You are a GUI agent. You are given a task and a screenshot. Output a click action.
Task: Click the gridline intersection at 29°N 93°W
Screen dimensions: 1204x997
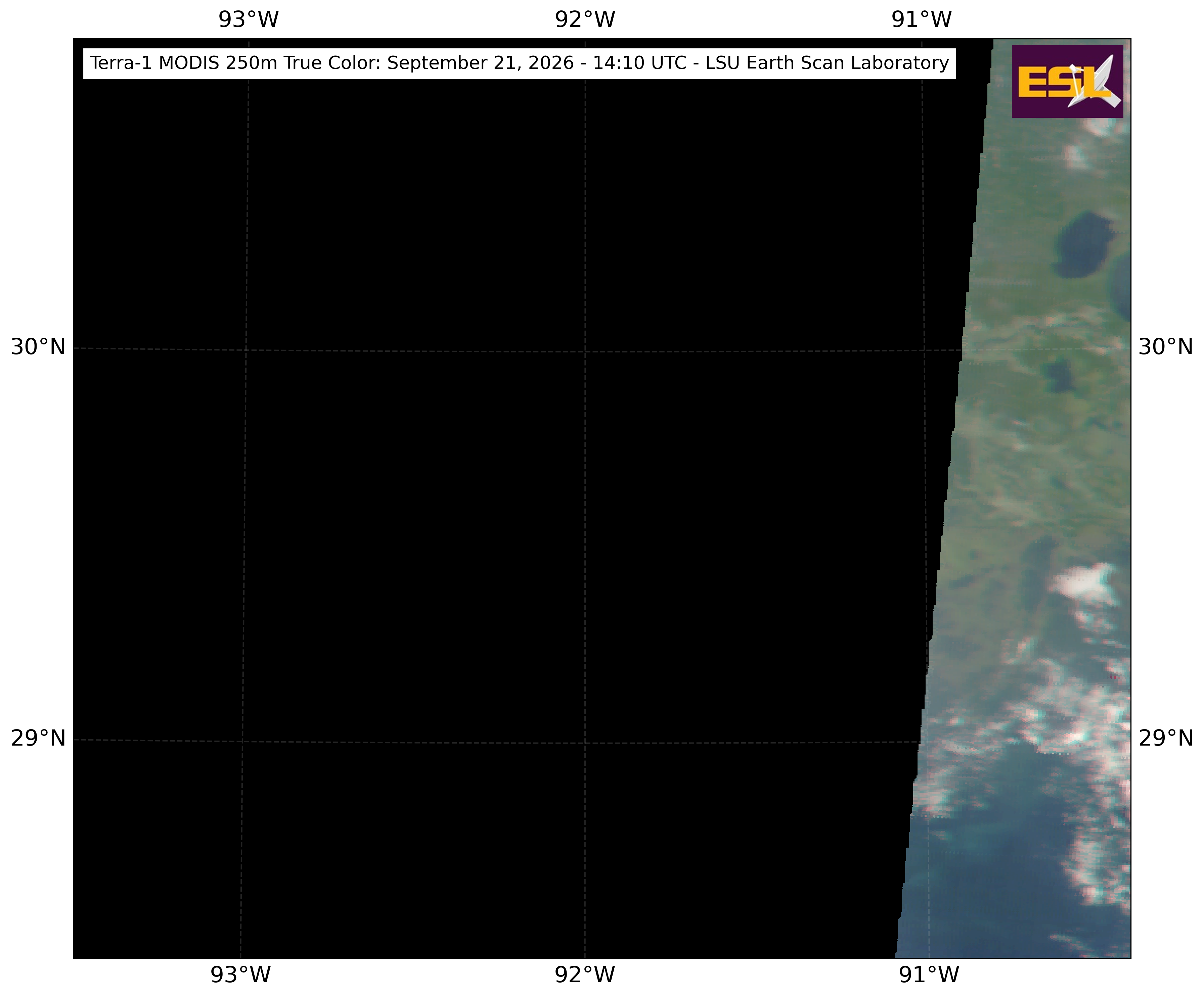click(x=242, y=741)
